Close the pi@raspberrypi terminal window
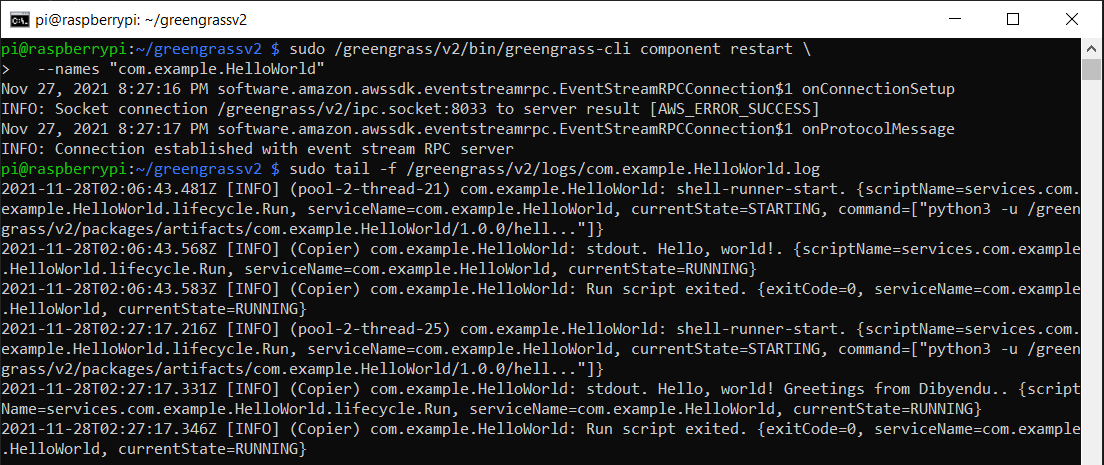This screenshot has width=1104, height=465. 1072,19
